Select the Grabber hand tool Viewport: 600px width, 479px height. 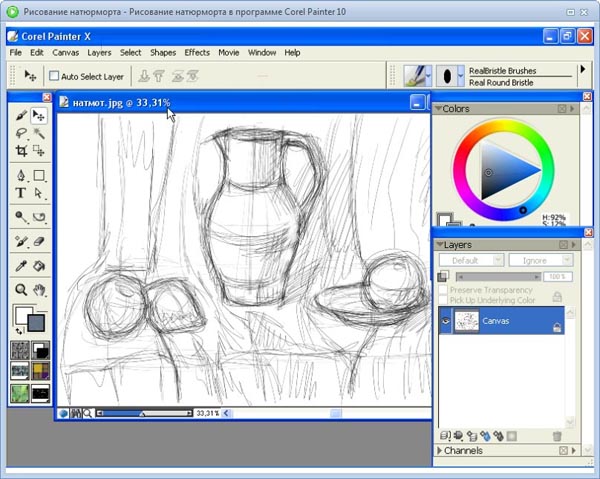[x=39, y=290]
